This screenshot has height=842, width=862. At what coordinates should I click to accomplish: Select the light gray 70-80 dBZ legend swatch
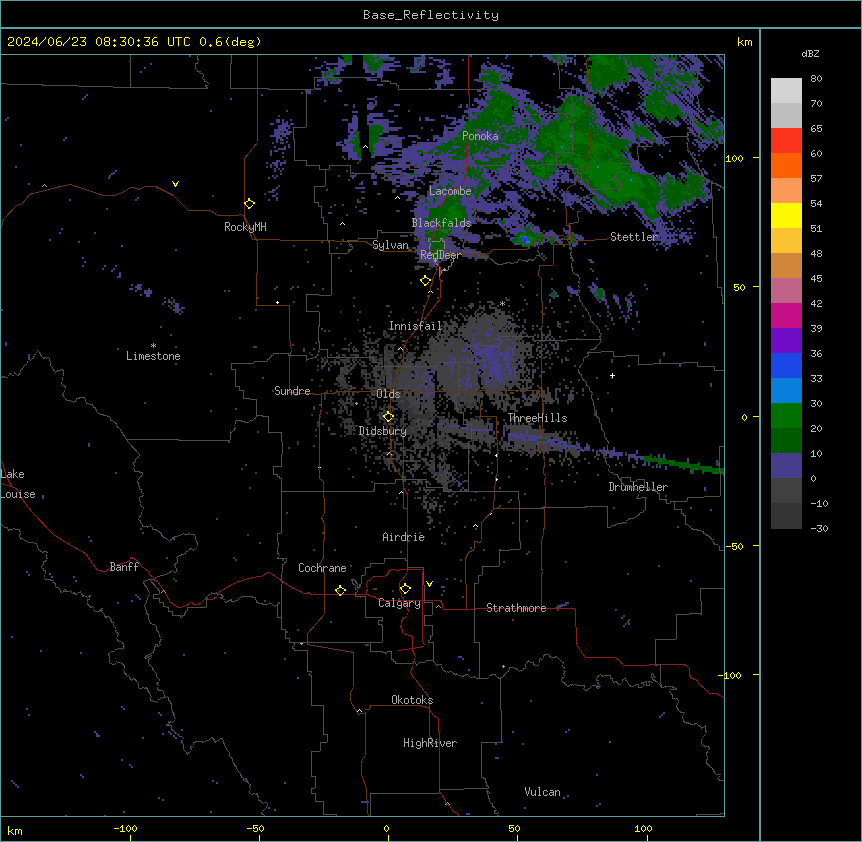(786, 91)
